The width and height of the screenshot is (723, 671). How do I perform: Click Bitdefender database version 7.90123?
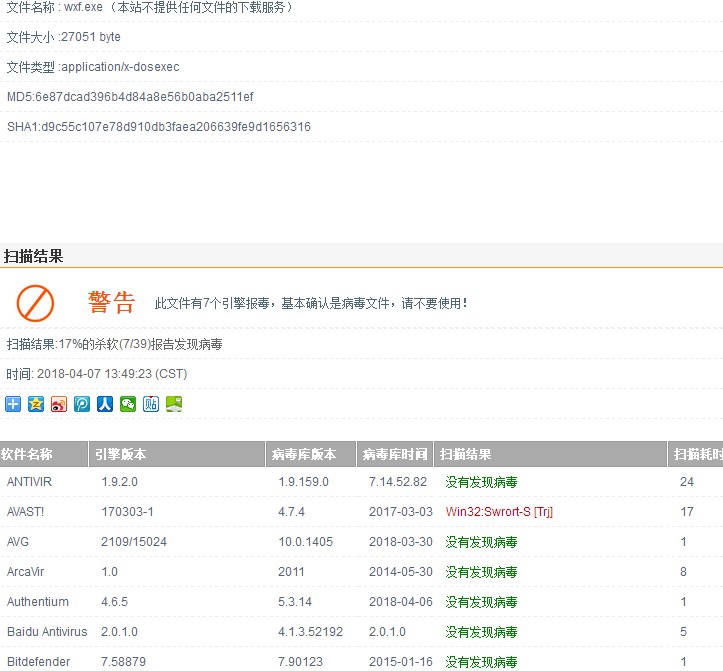point(300,662)
